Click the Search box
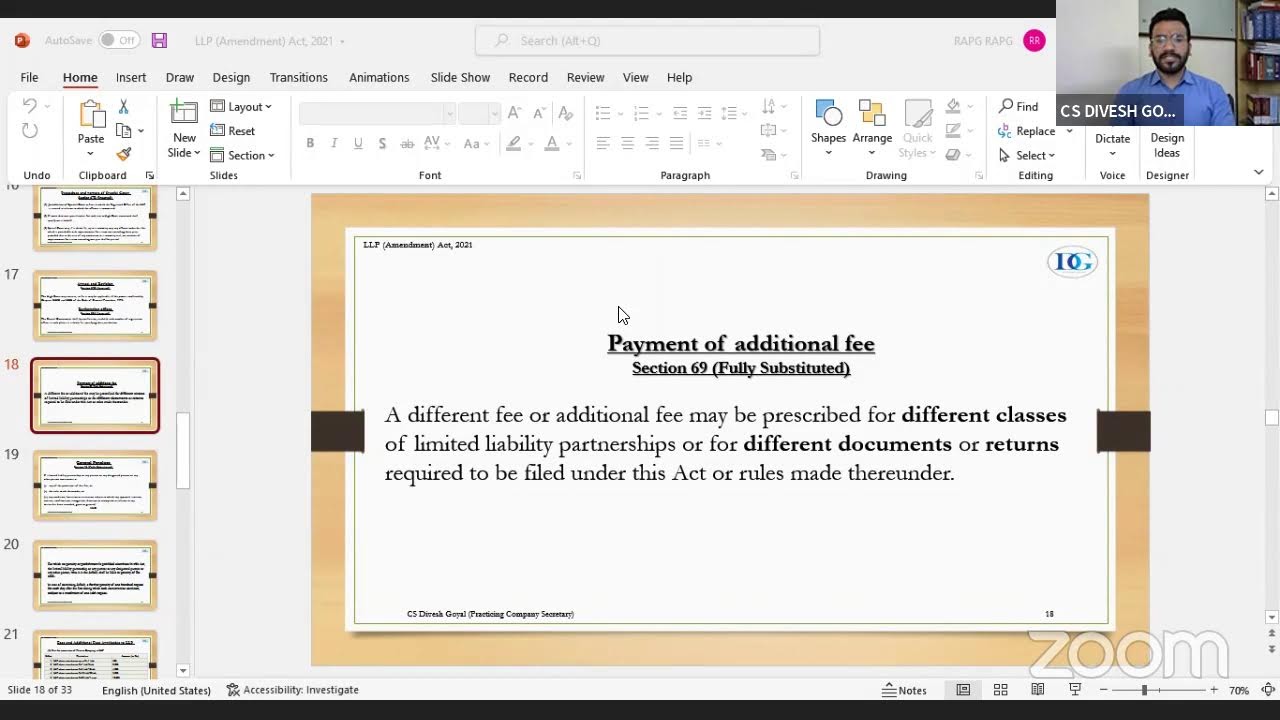 tap(648, 41)
